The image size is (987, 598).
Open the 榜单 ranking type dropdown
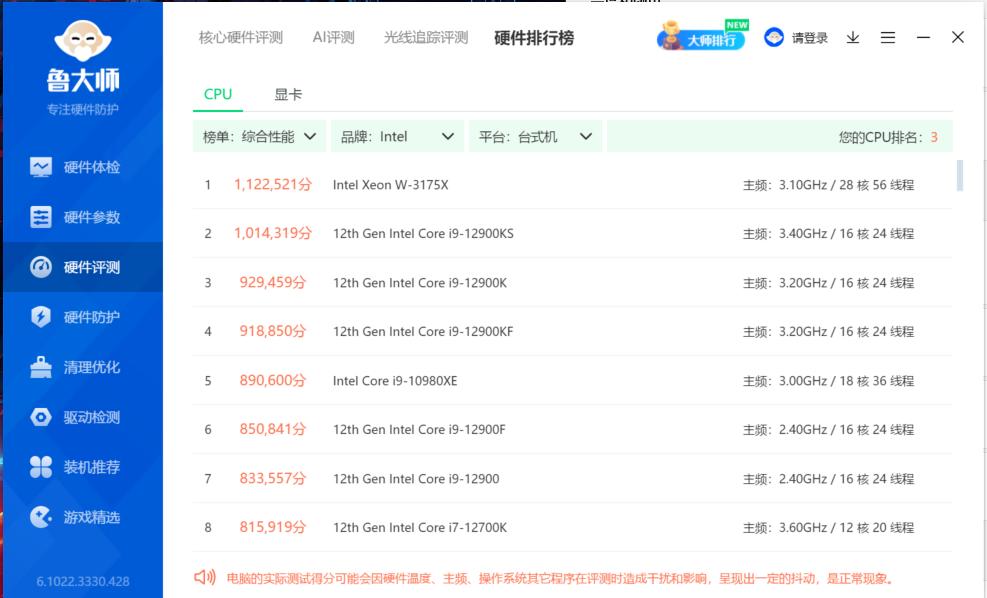coord(260,135)
